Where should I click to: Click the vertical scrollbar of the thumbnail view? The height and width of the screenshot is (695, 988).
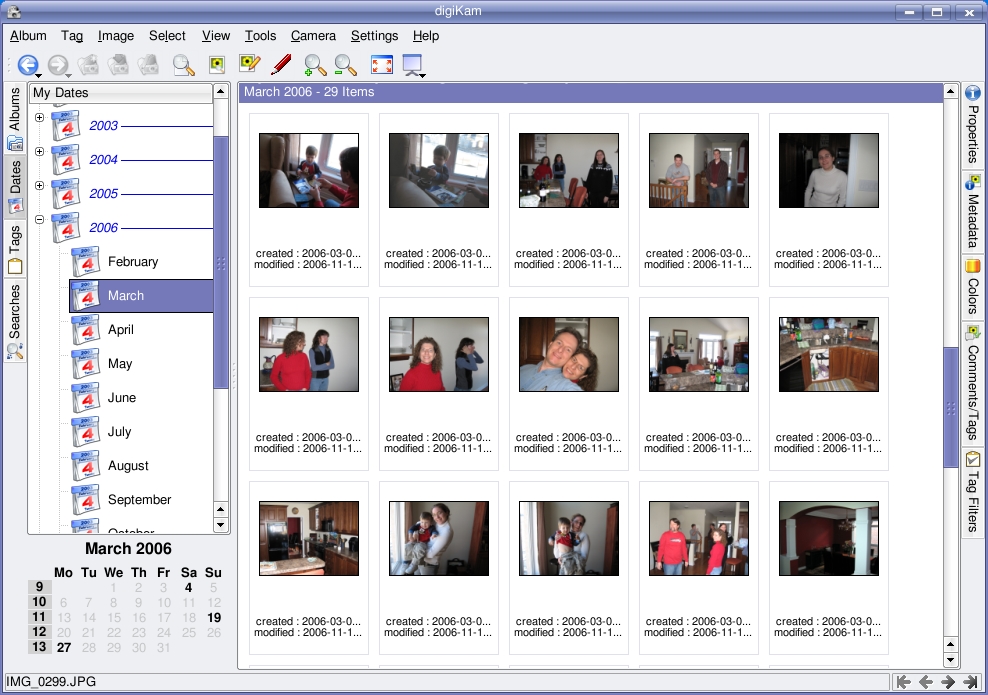pyautogui.click(x=950, y=405)
